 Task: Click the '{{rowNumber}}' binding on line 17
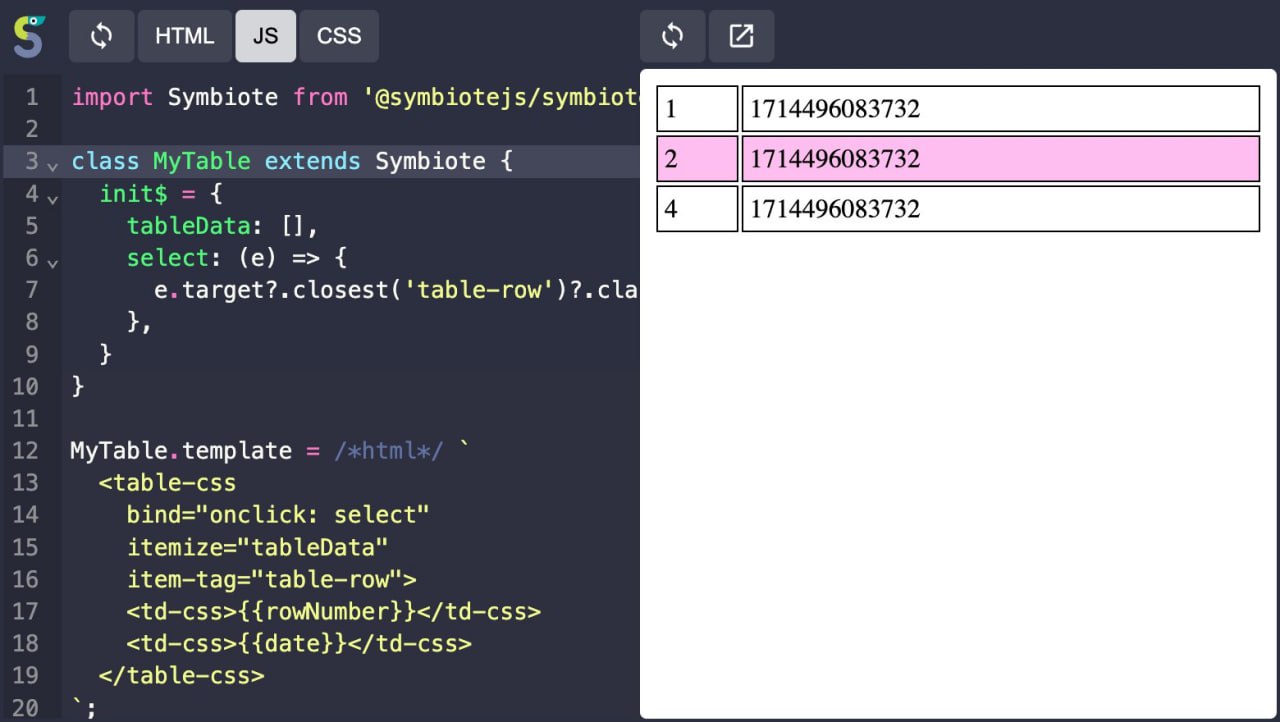tap(326, 611)
